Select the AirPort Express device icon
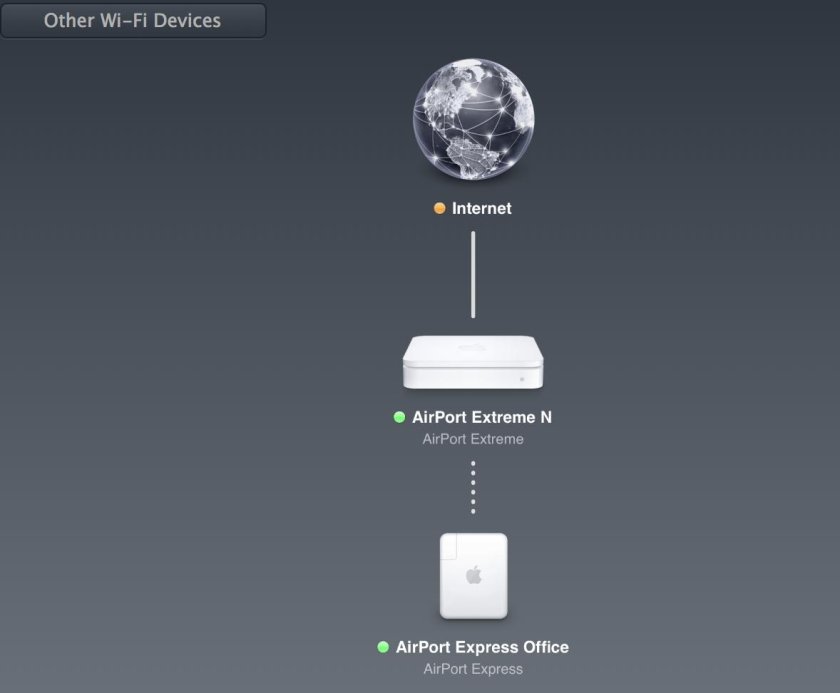 (x=472, y=575)
